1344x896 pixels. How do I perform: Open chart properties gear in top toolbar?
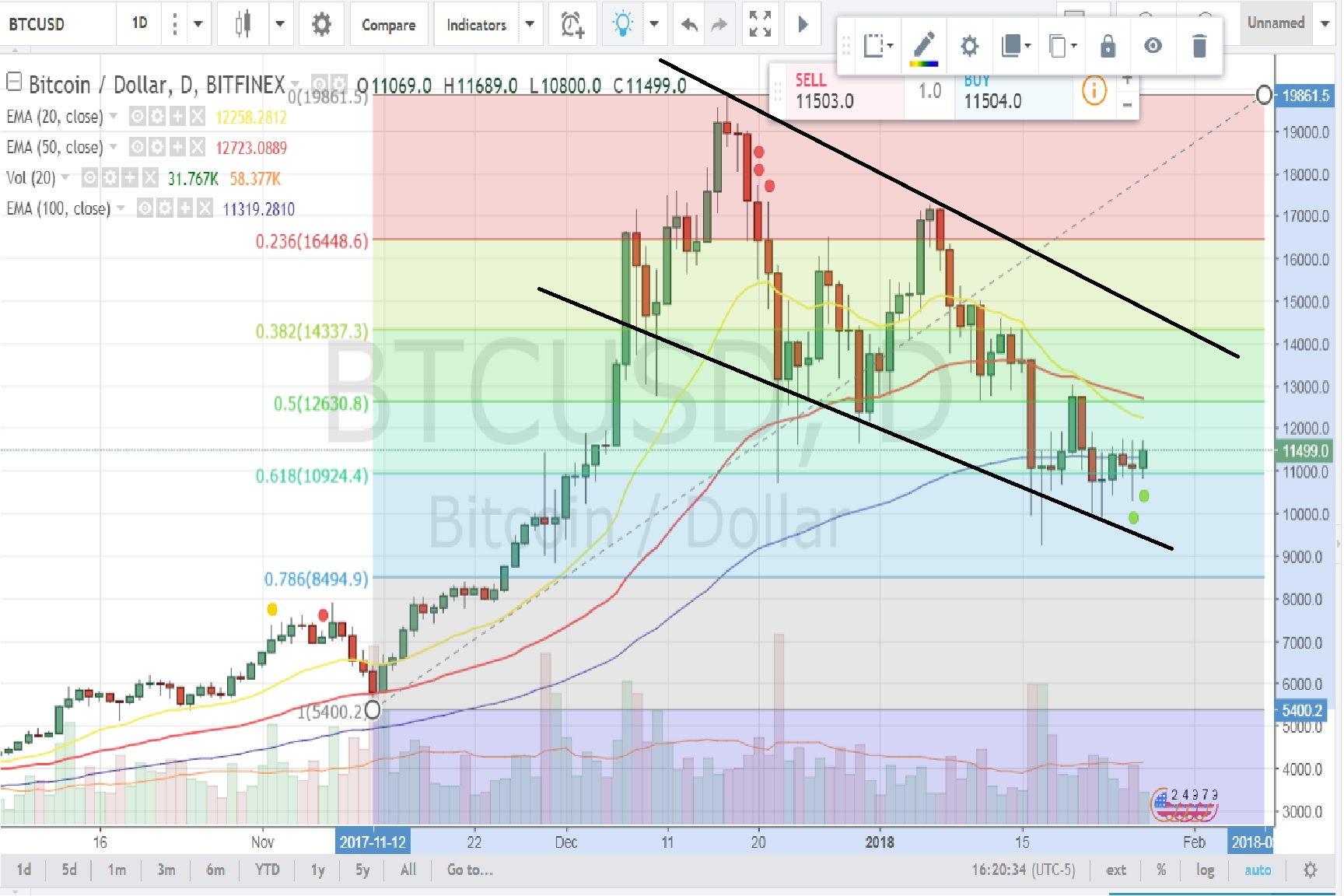coord(321,24)
